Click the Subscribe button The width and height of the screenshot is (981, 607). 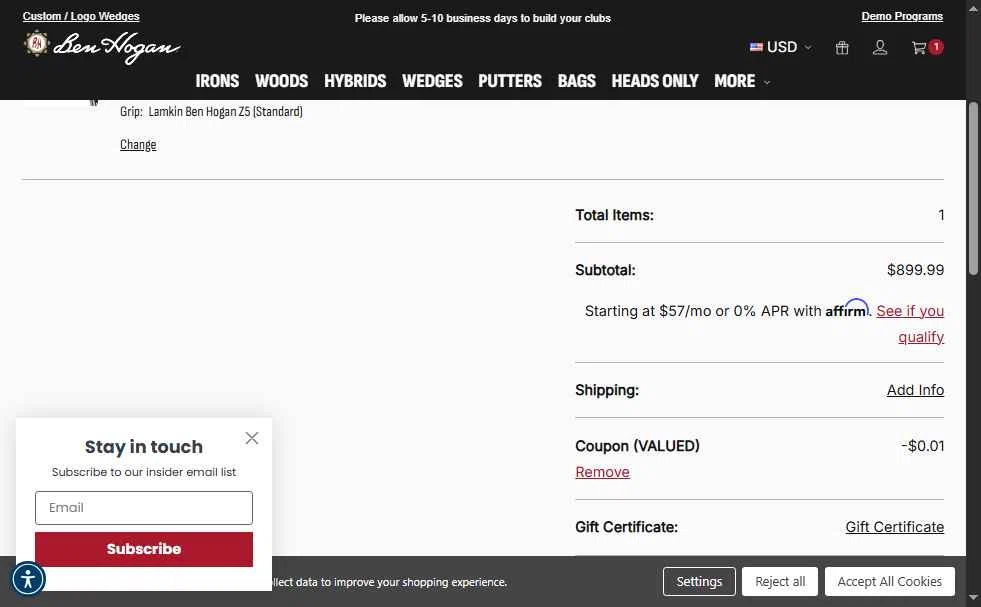coord(144,549)
